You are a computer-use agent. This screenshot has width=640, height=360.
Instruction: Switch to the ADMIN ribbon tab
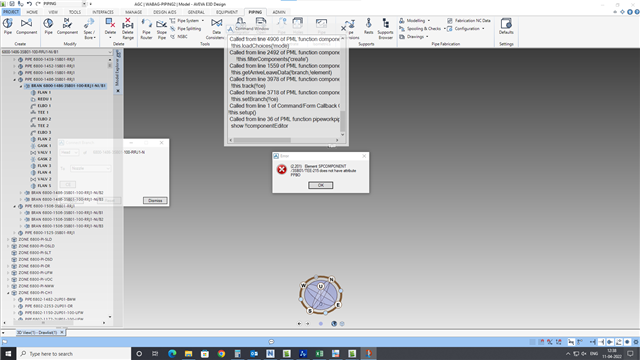(x=279, y=12)
